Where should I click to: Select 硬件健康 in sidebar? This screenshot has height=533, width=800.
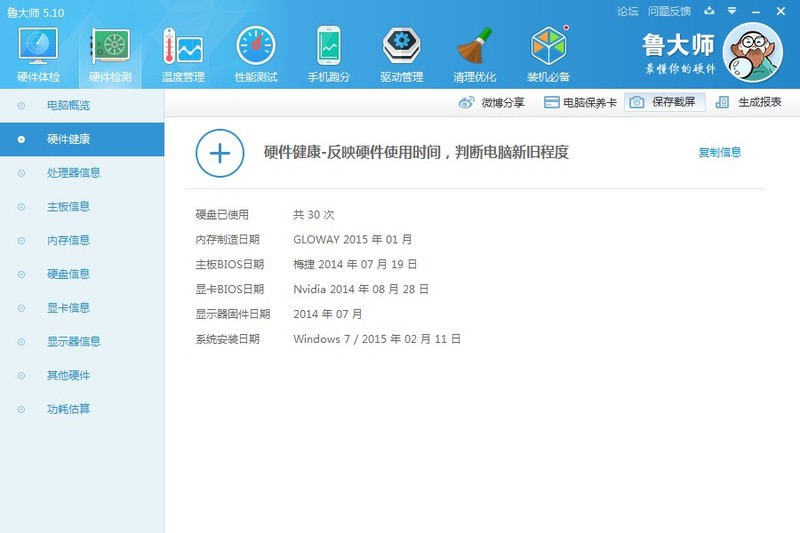(82, 139)
